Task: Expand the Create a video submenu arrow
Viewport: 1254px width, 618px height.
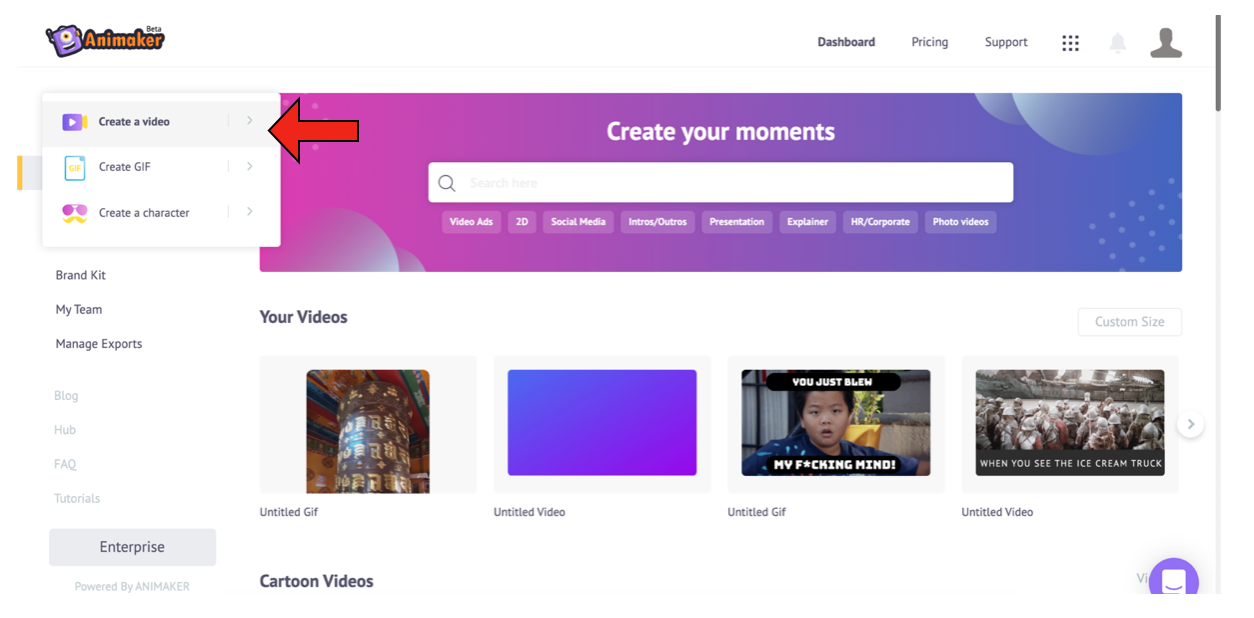Action: pos(249,121)
